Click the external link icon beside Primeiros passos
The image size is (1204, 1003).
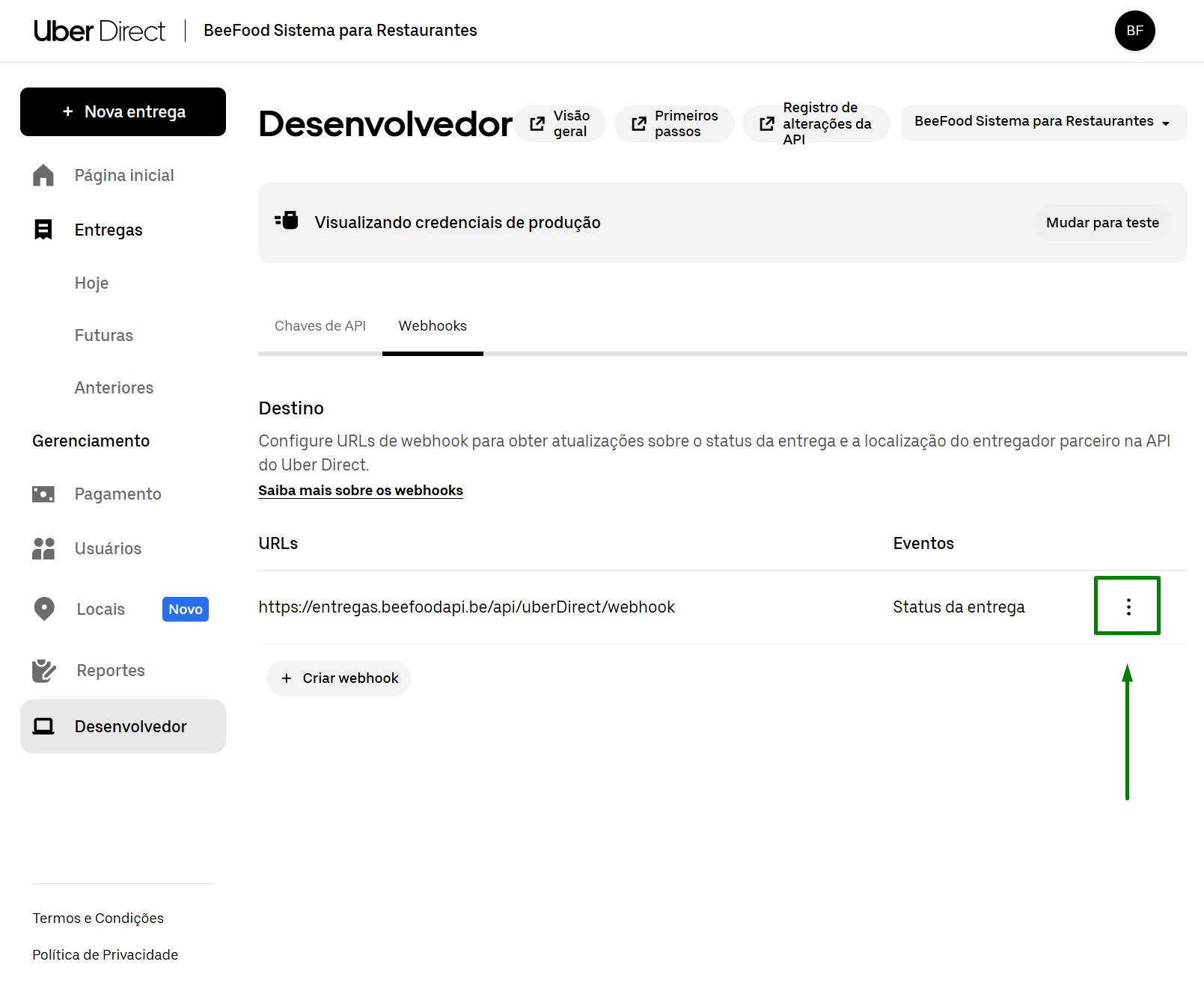[638, 124]
